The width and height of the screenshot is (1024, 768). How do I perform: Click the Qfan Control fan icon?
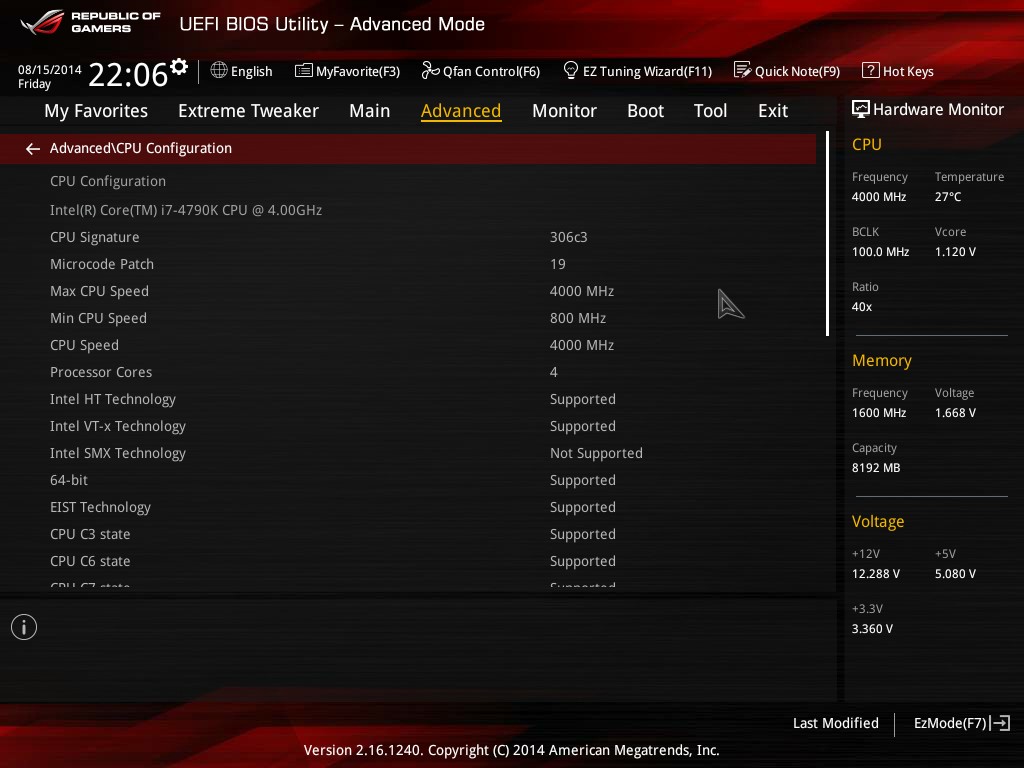point(430,71)
